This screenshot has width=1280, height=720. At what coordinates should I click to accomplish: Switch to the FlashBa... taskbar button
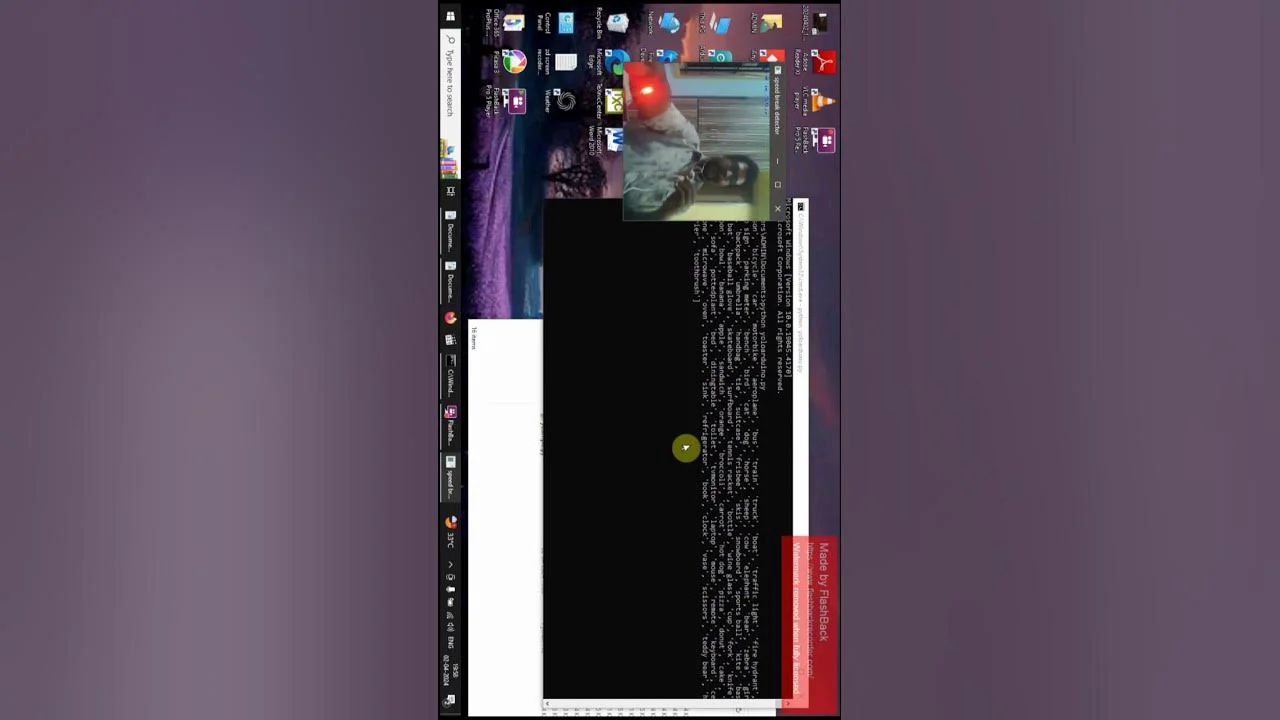pos(450,425)
